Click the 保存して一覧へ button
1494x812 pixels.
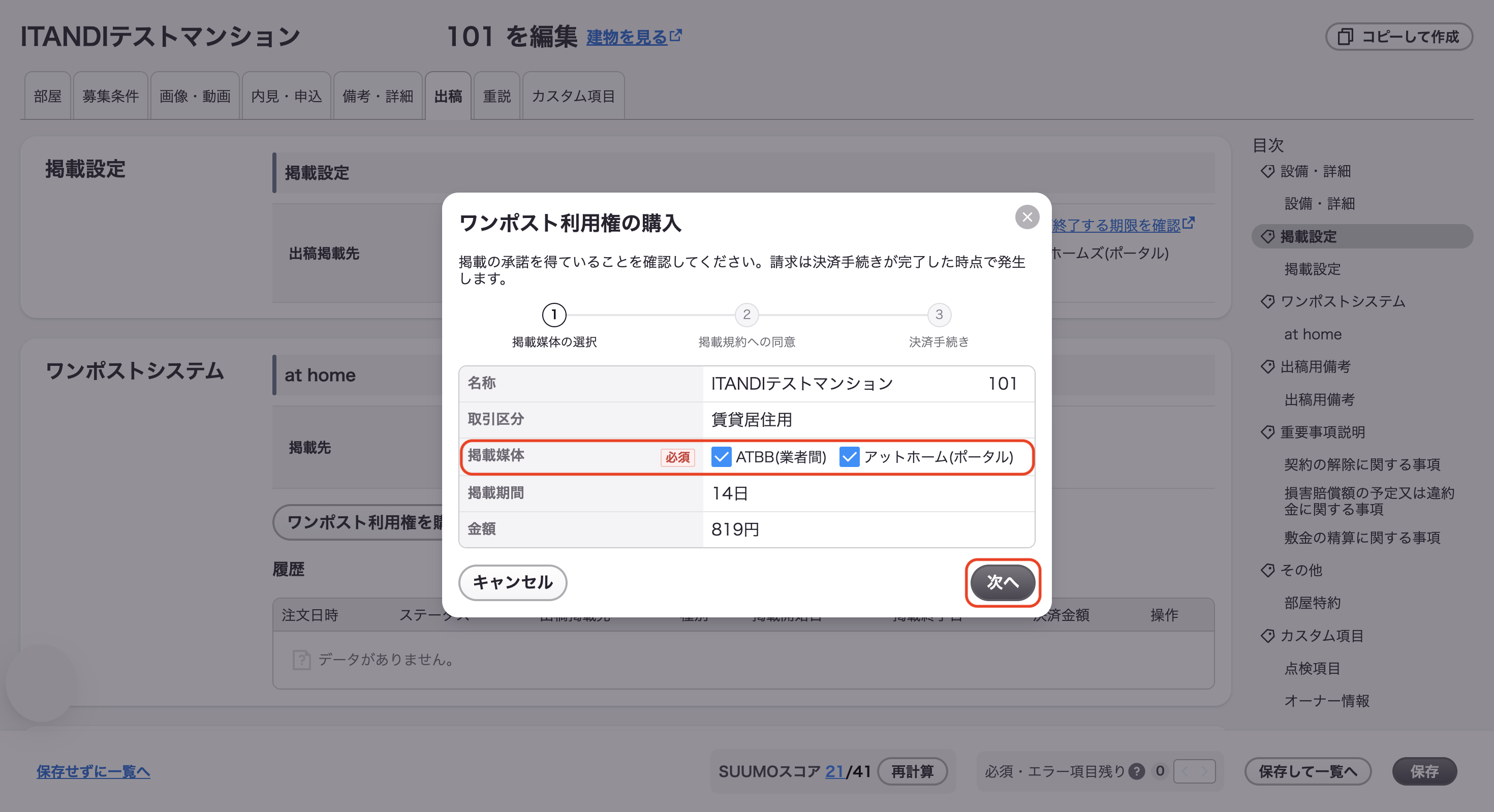(1307, 771)
